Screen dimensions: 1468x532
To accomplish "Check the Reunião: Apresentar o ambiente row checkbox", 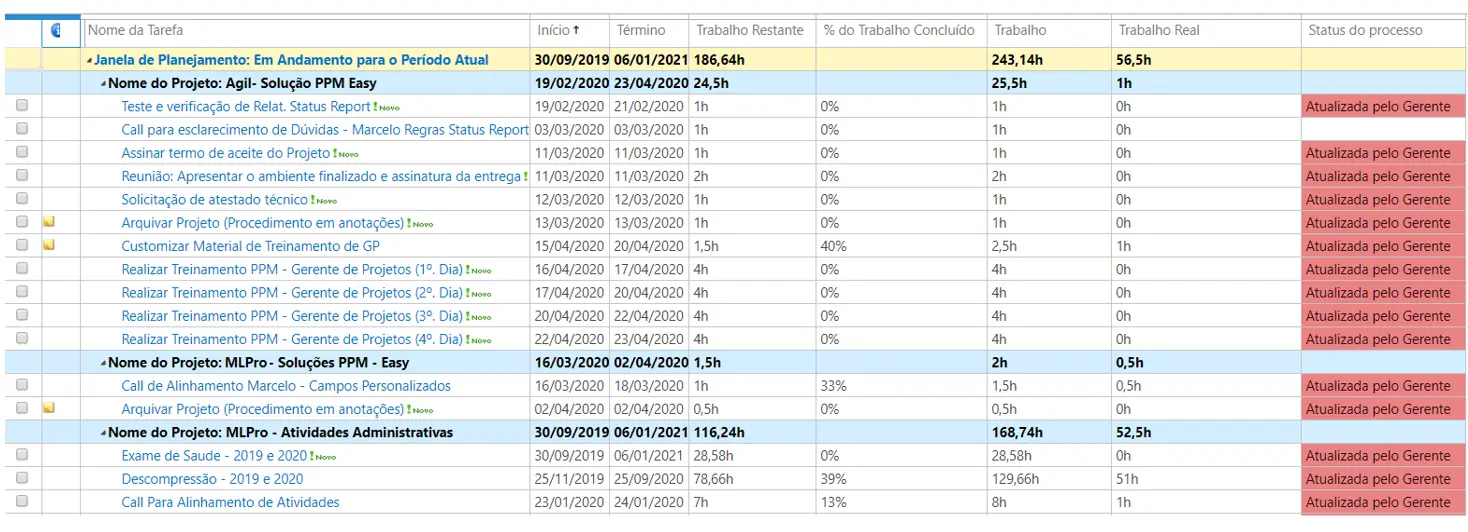I will [x=22, y=175].
